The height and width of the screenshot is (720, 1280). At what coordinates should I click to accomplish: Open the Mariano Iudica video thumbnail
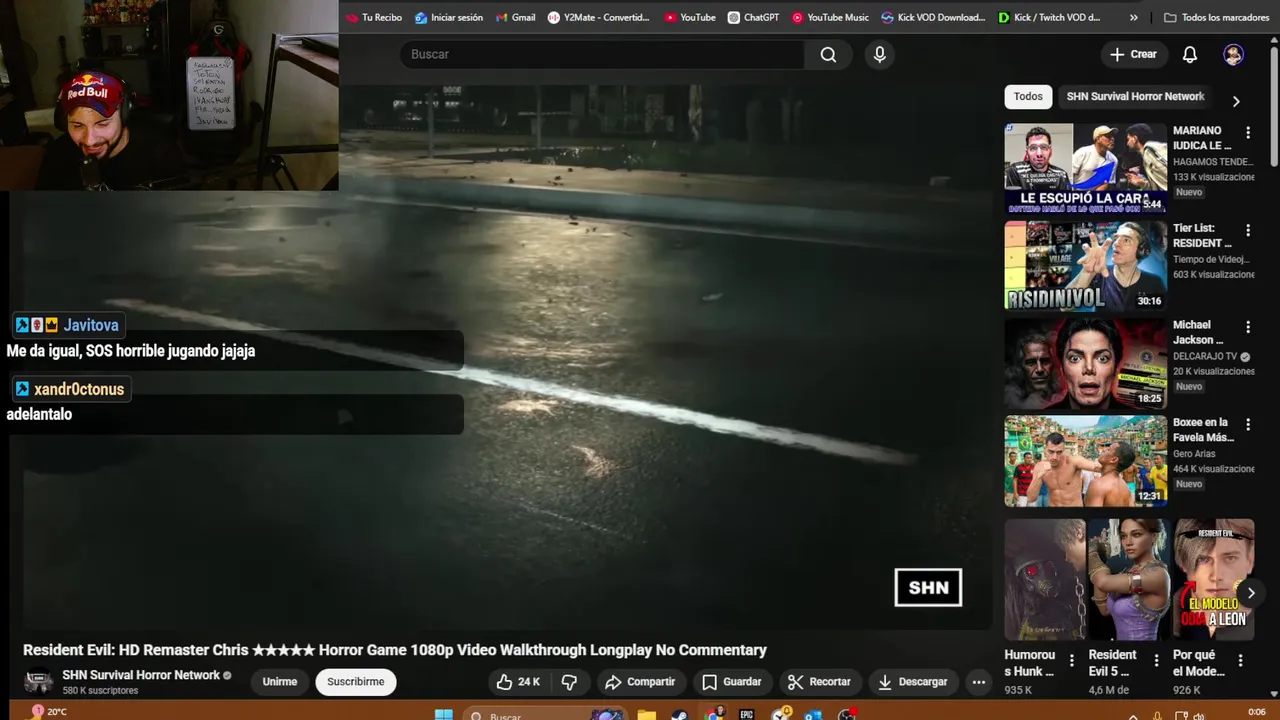click(1085, 168)
